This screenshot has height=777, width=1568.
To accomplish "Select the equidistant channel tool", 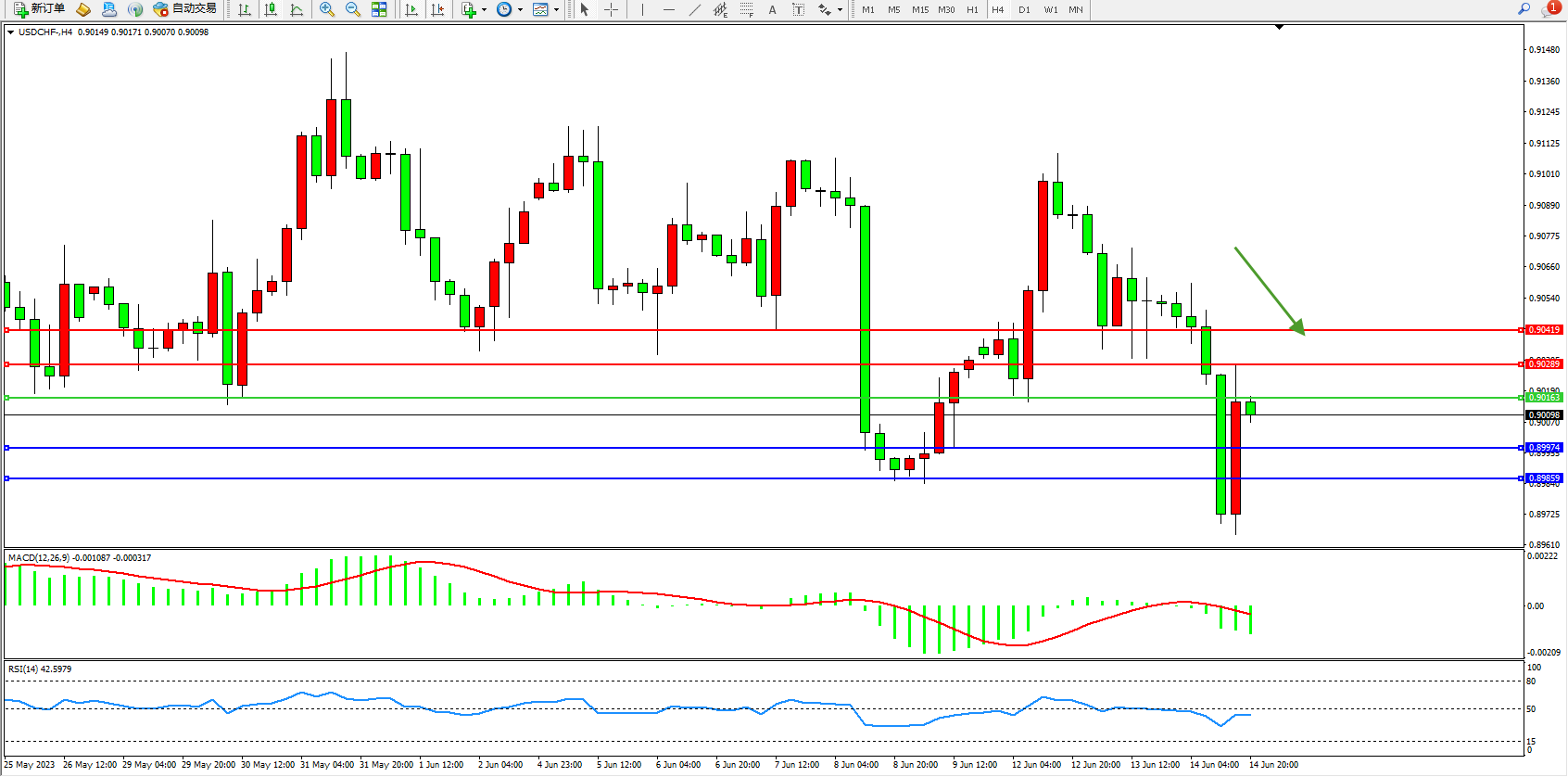I will click(720, 9).
